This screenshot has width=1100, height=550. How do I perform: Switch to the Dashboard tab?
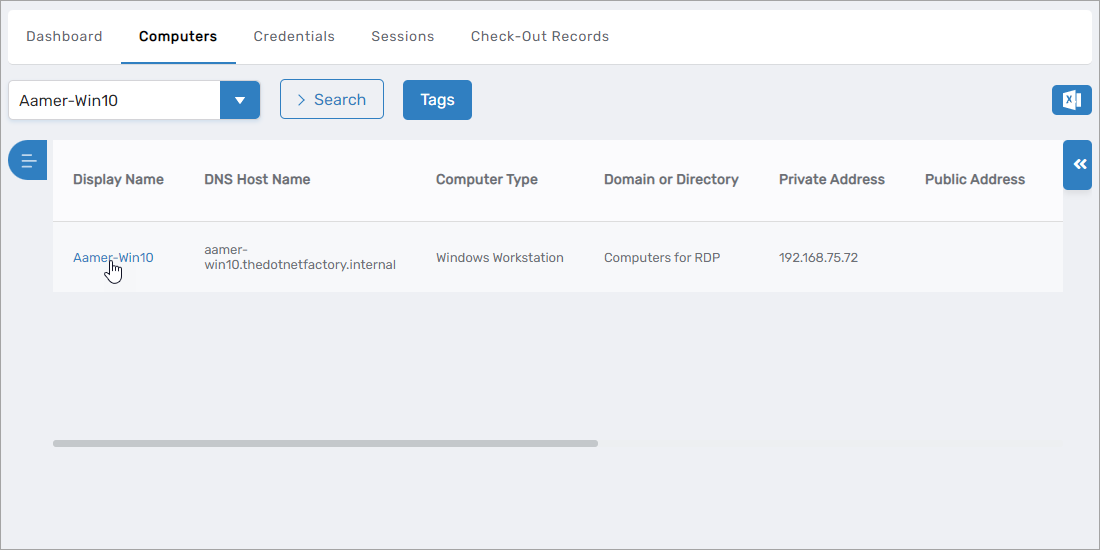click(x=64, y=36)
